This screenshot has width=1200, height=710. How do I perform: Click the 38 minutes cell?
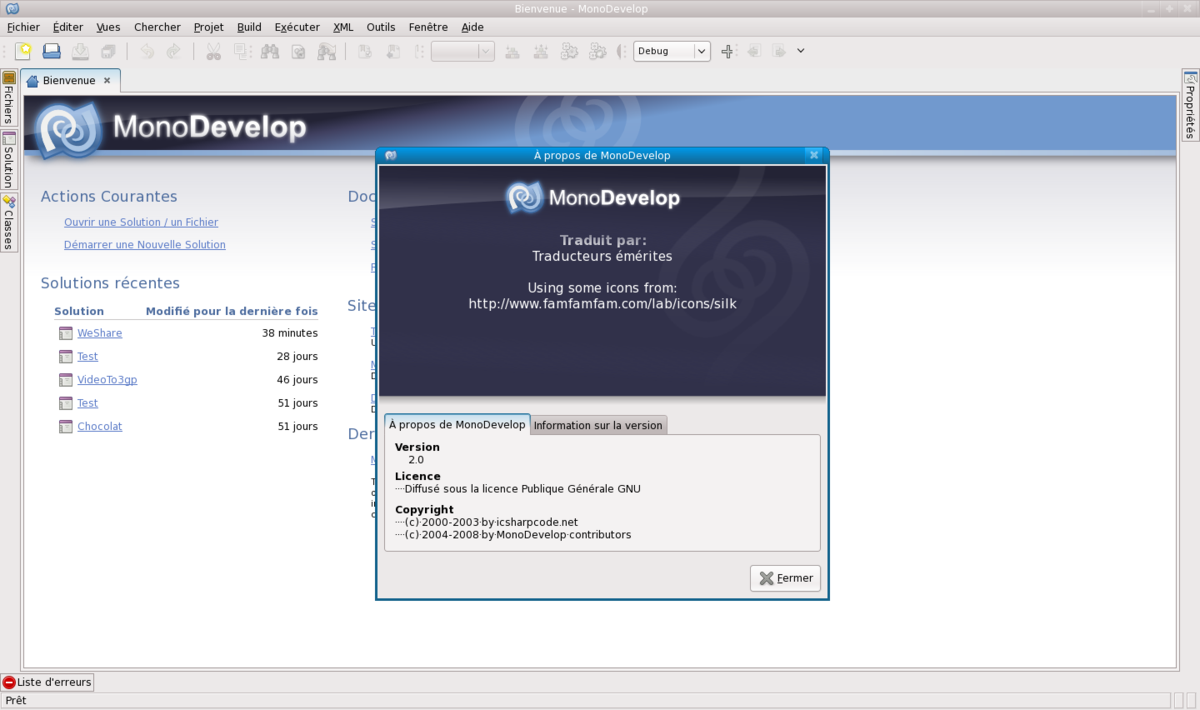[x=290, y=333]
